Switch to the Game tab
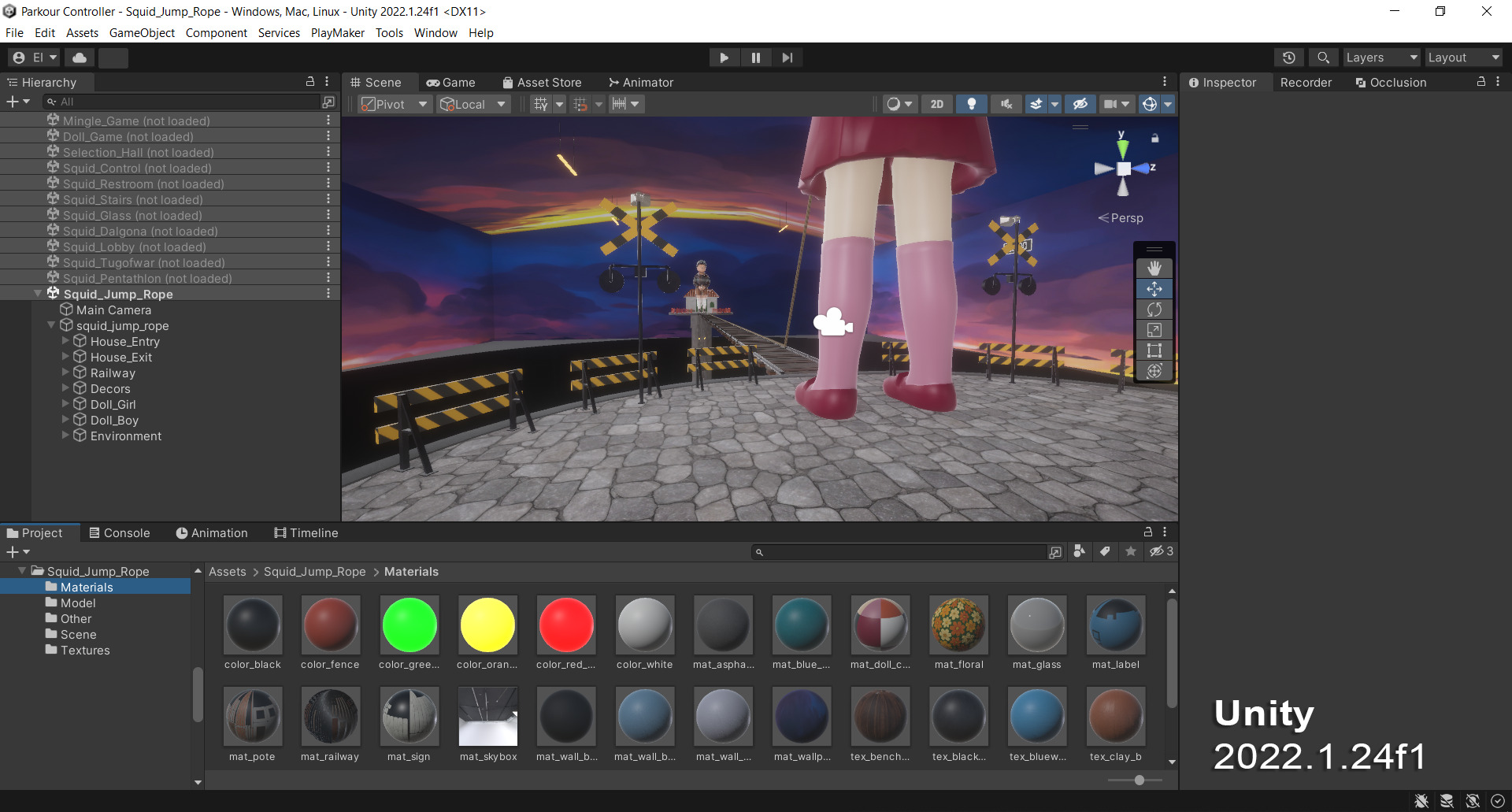 pyautogui.click(x=450, y=82)
